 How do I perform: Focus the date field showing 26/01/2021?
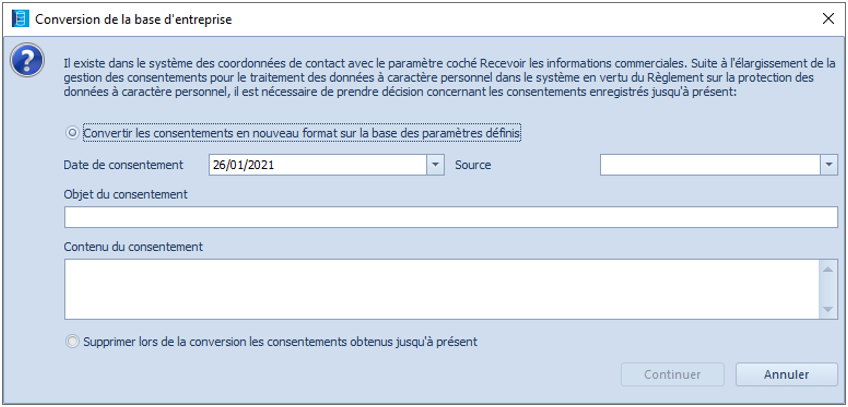click(x=317, y=165)
